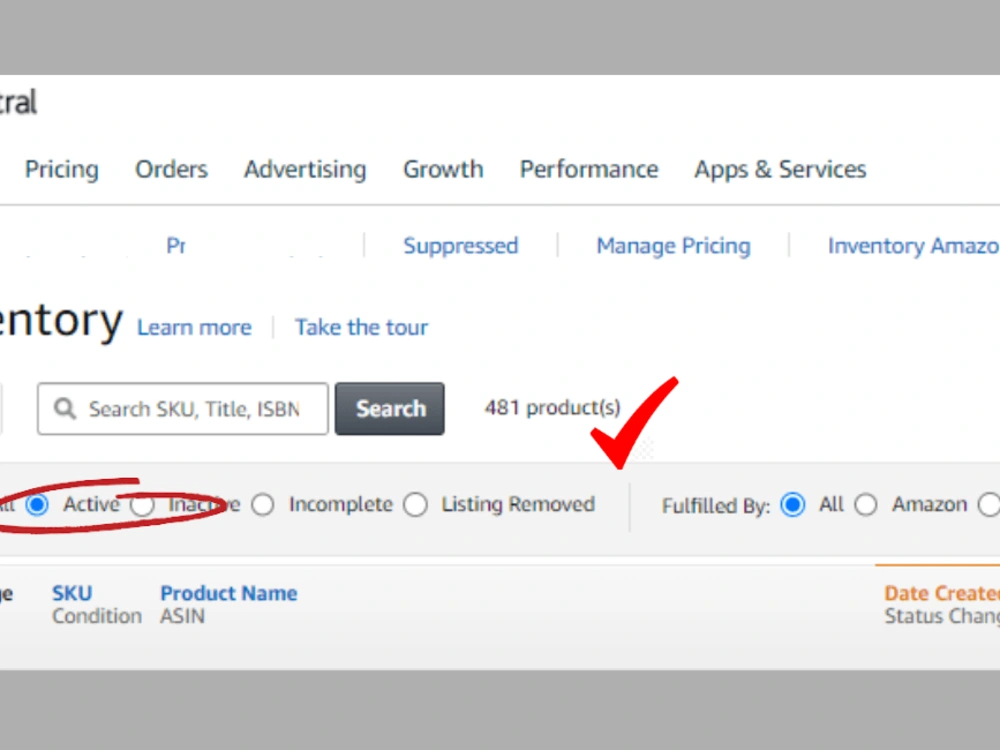The width and height of the screenshot is (1000, 750).
Task: Open the Advertising menu
Action: 305,170
